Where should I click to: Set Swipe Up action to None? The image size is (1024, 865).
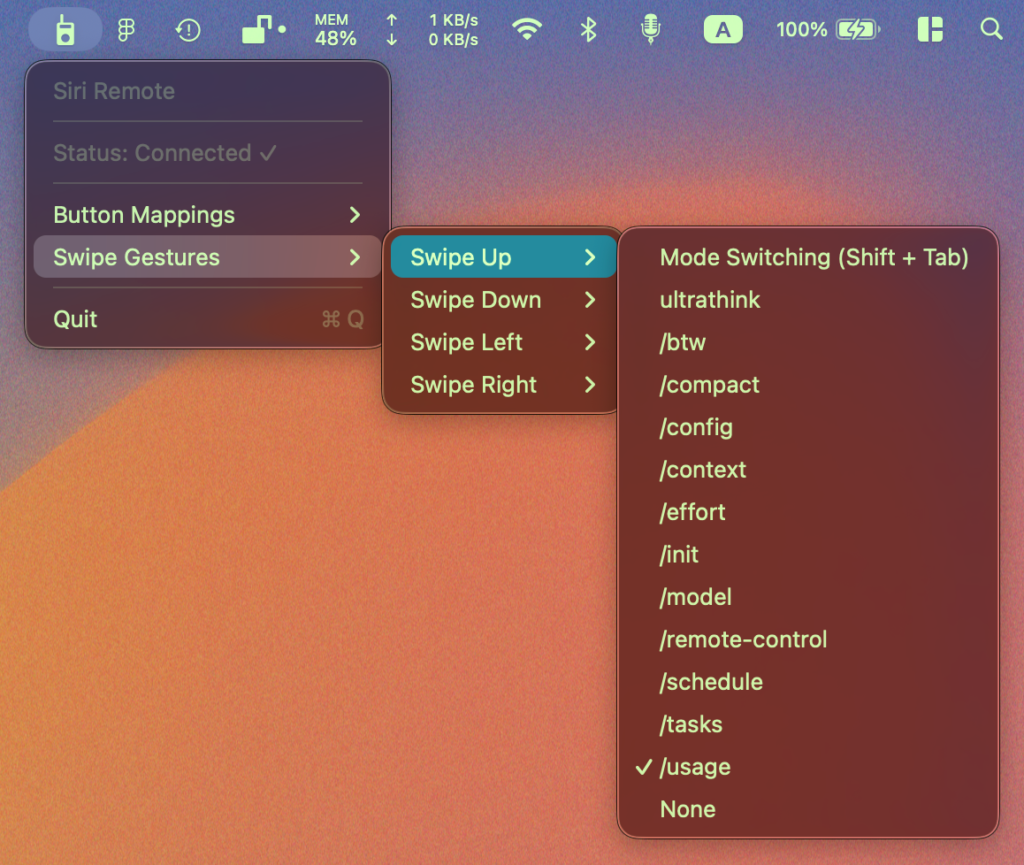(688, 809)
